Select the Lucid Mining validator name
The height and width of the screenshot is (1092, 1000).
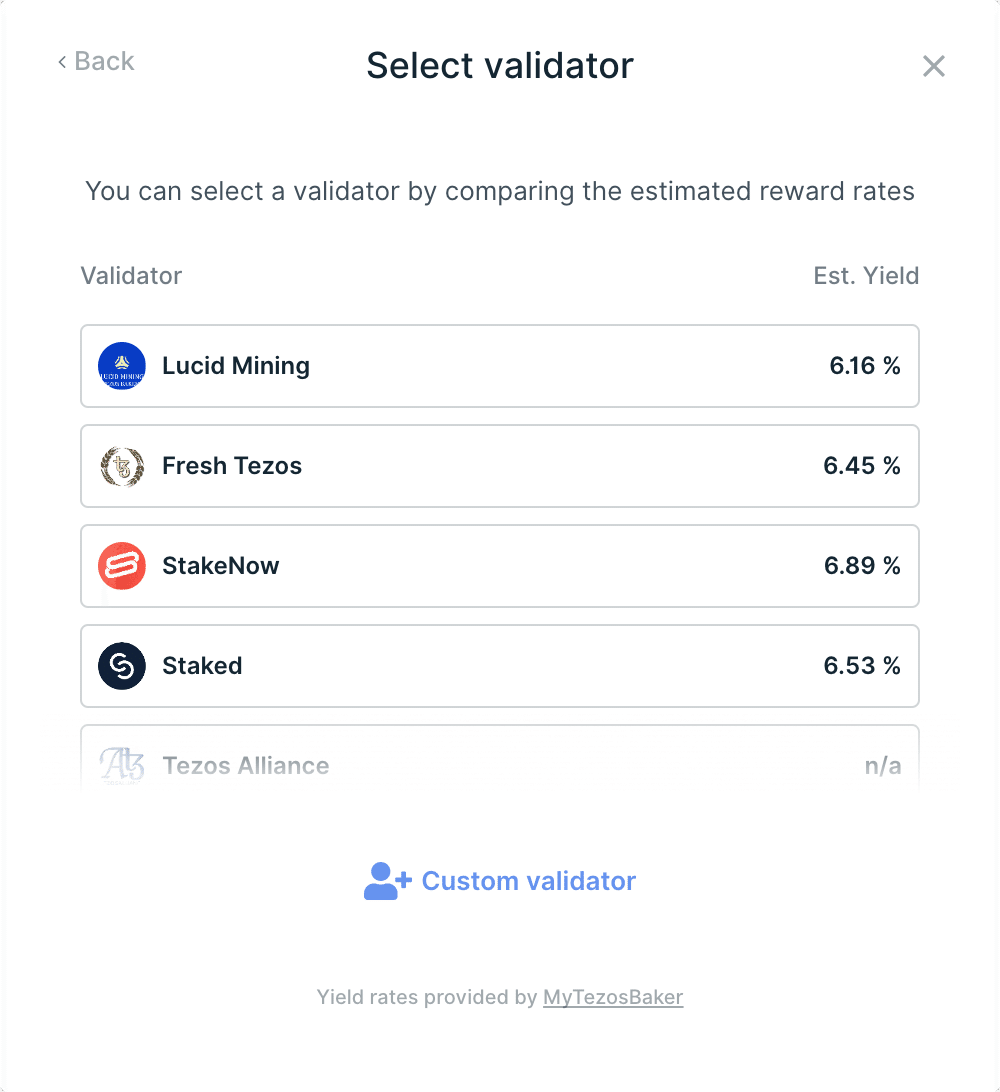pyautogui.click(x=236, y=366)
